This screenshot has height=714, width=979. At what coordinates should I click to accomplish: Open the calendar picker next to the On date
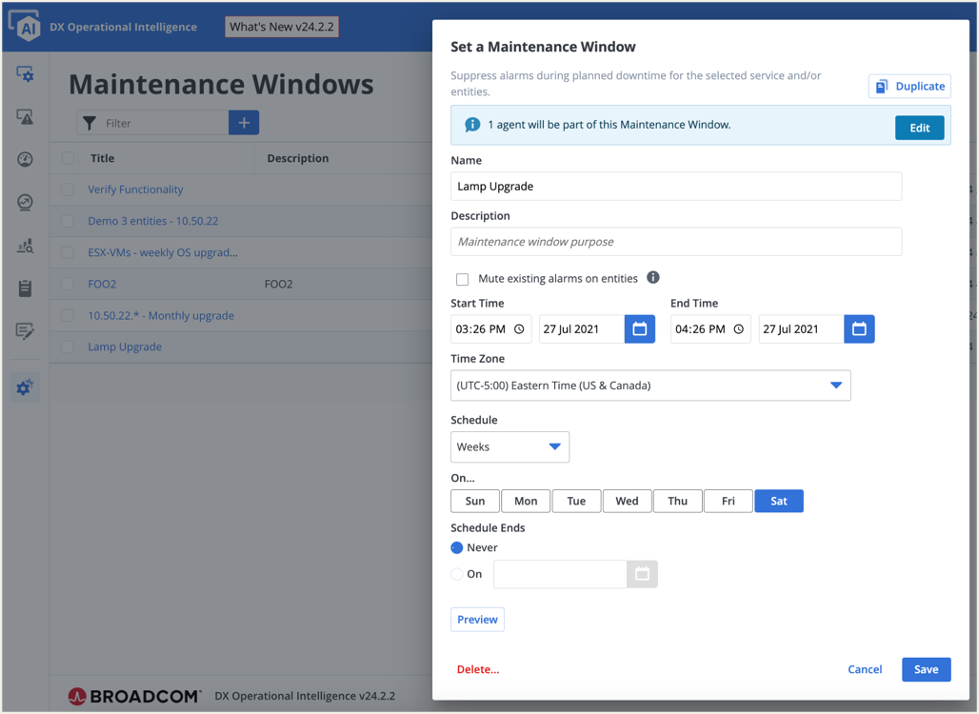click(641, 574)
